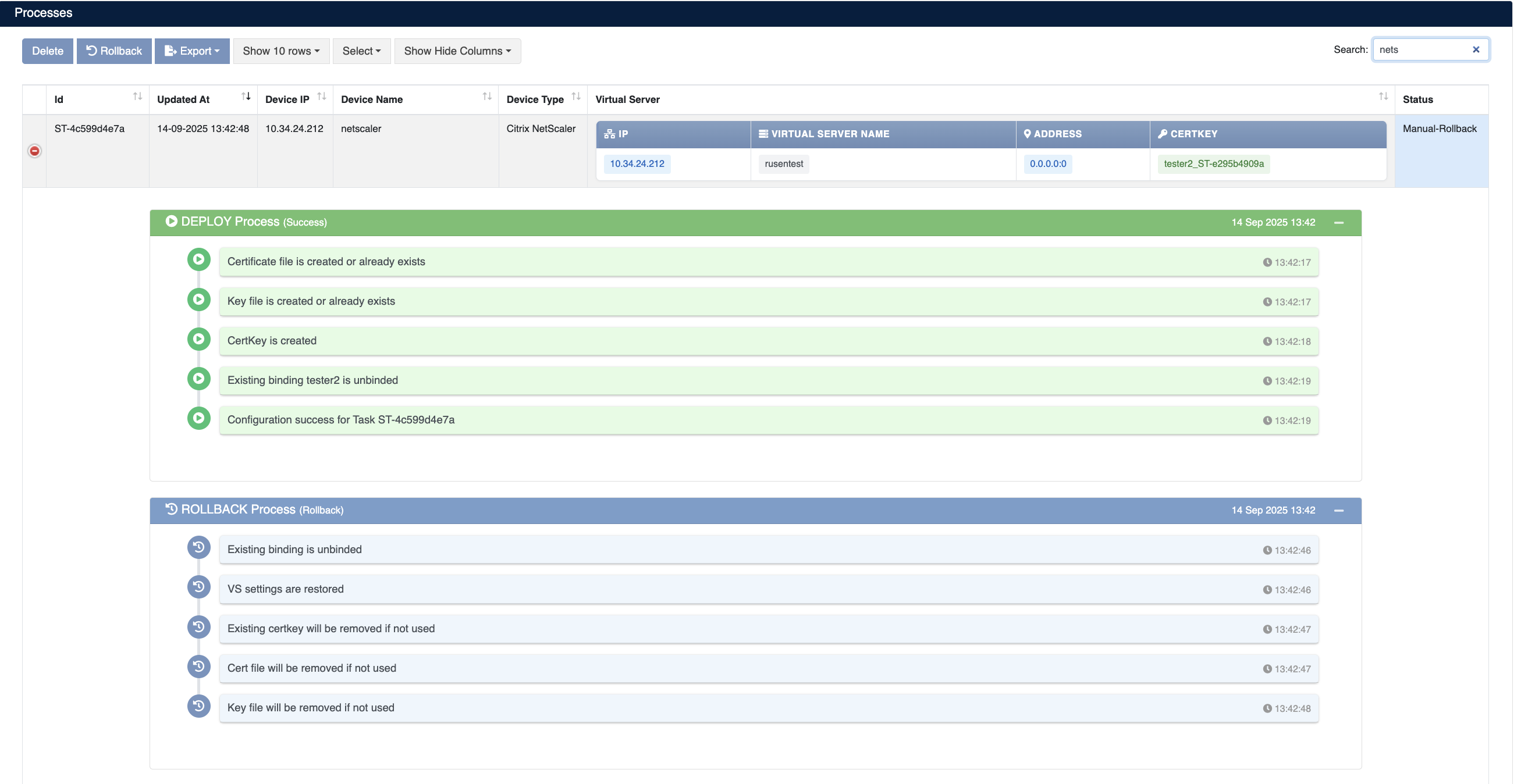Screen dimensions: 1528x784
Task: Collapse the DEPLOY Process panel
Action: pyautogui.click(x=1339, y=223)
